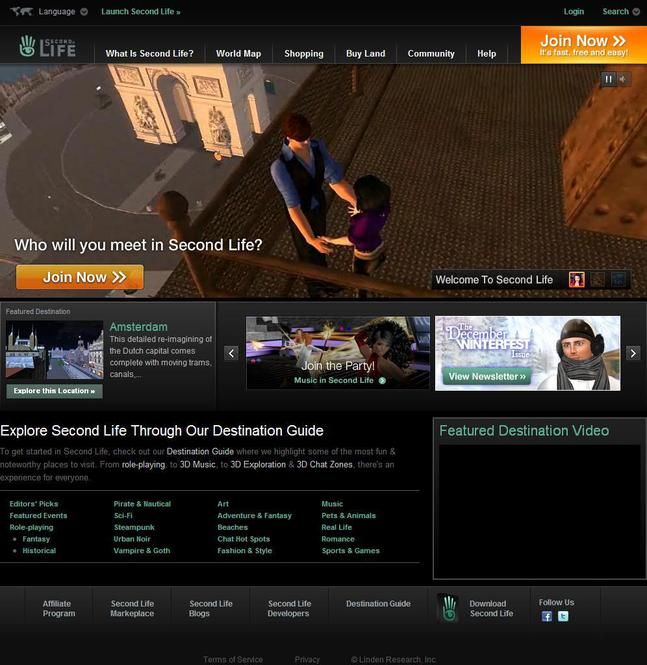Pause the hero slideshow
Viewport: 647px width, 665px height.
tap(608, 79)
